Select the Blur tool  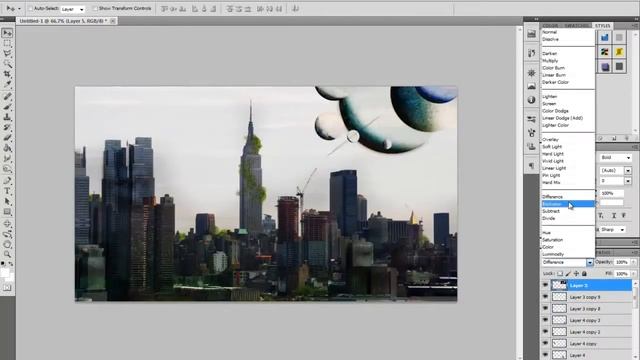coord(7,159)
